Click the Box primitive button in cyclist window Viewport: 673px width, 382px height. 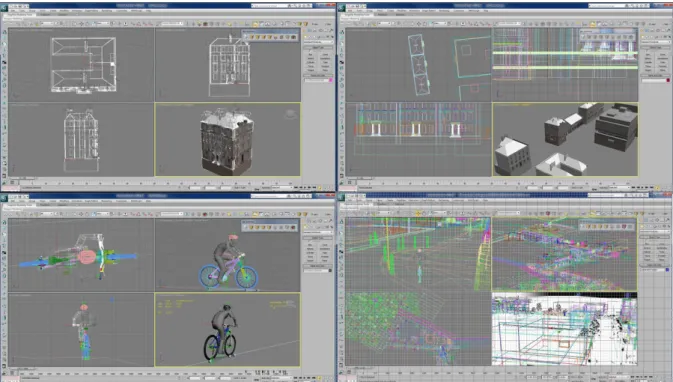(311, 245)
